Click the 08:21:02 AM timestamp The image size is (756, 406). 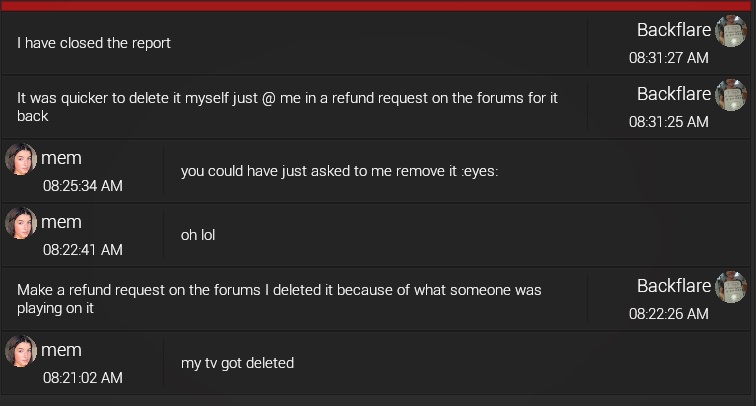82,377
